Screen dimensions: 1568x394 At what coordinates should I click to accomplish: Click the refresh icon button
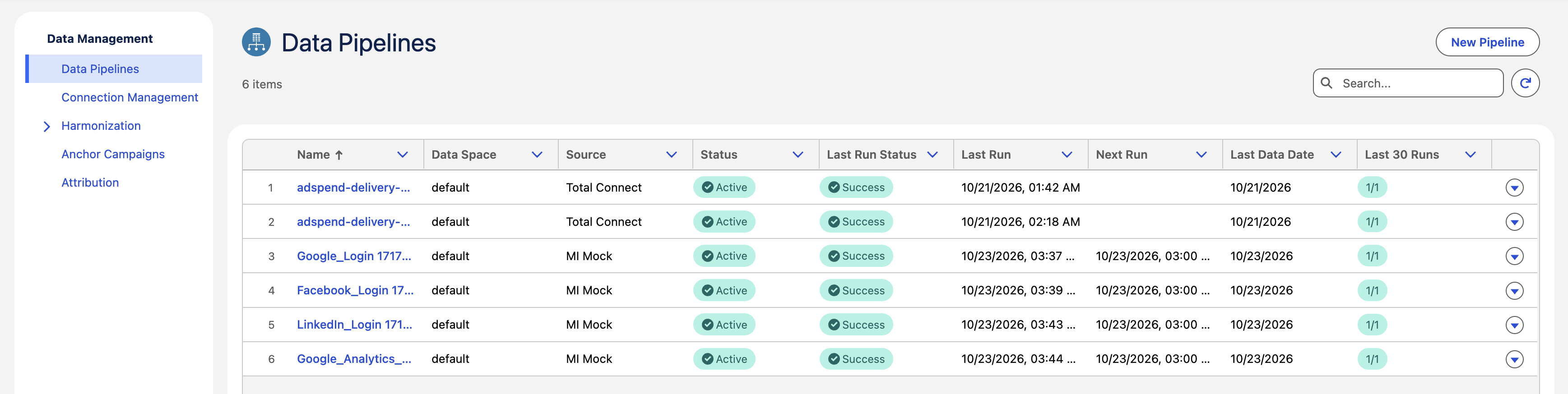point(1525,83)
